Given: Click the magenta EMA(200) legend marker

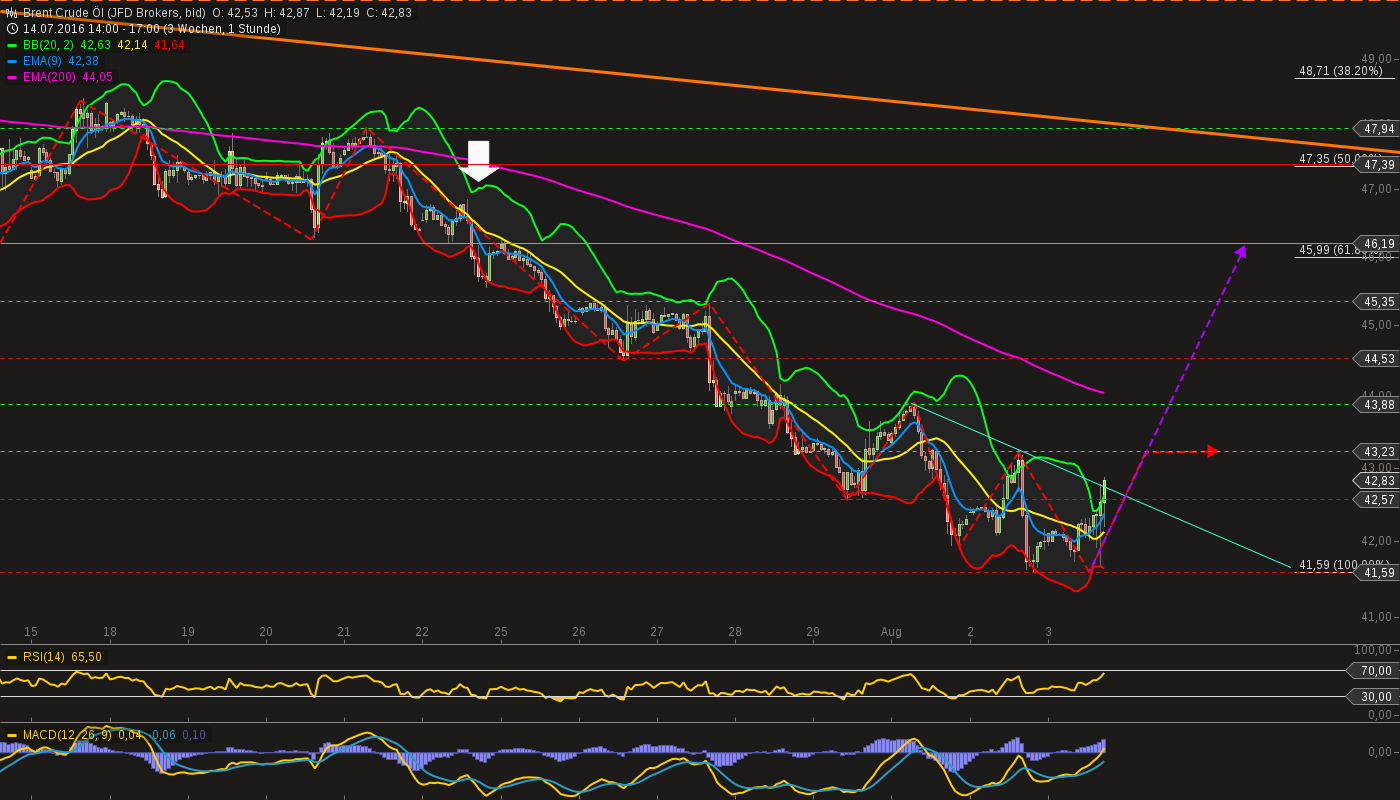Looking at the screenshot, I should [12, 77].
